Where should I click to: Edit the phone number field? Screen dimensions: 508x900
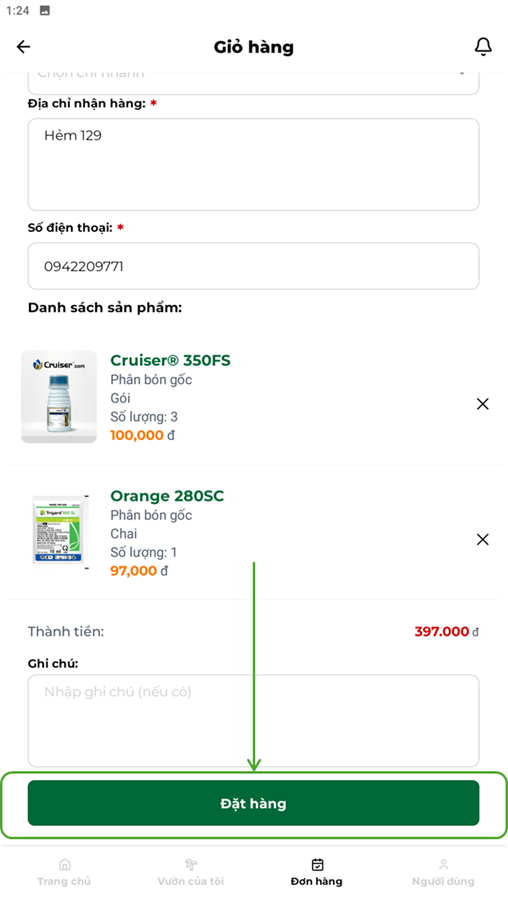[x=254, y=266]
